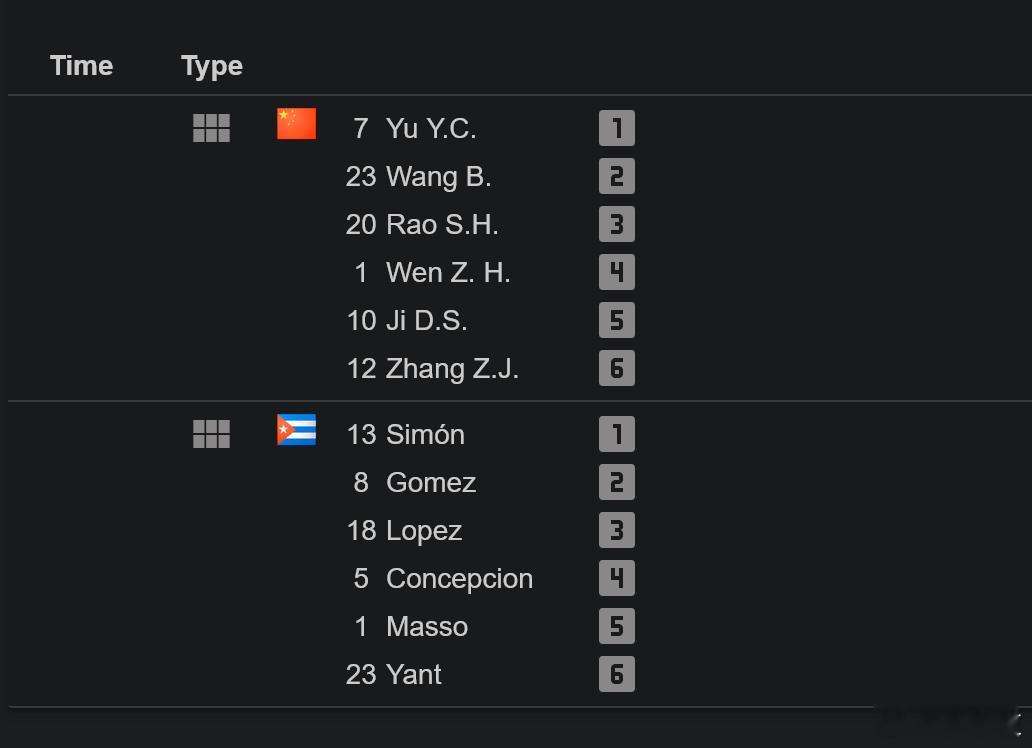Select player Concepcion
Screen dimensions: 1032x748
(459, 579)
